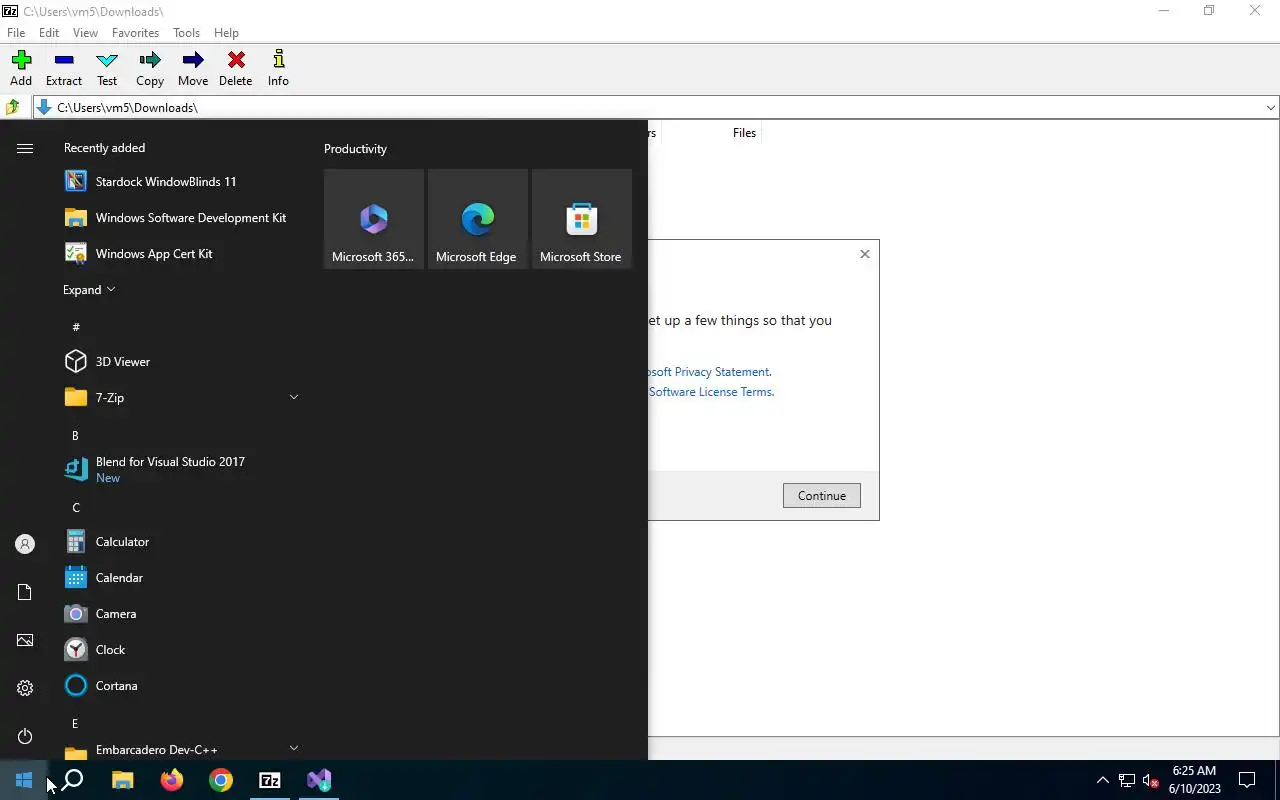Open the user account icon in Start
Screen dimensions: 1280x800
click(25, 544)
